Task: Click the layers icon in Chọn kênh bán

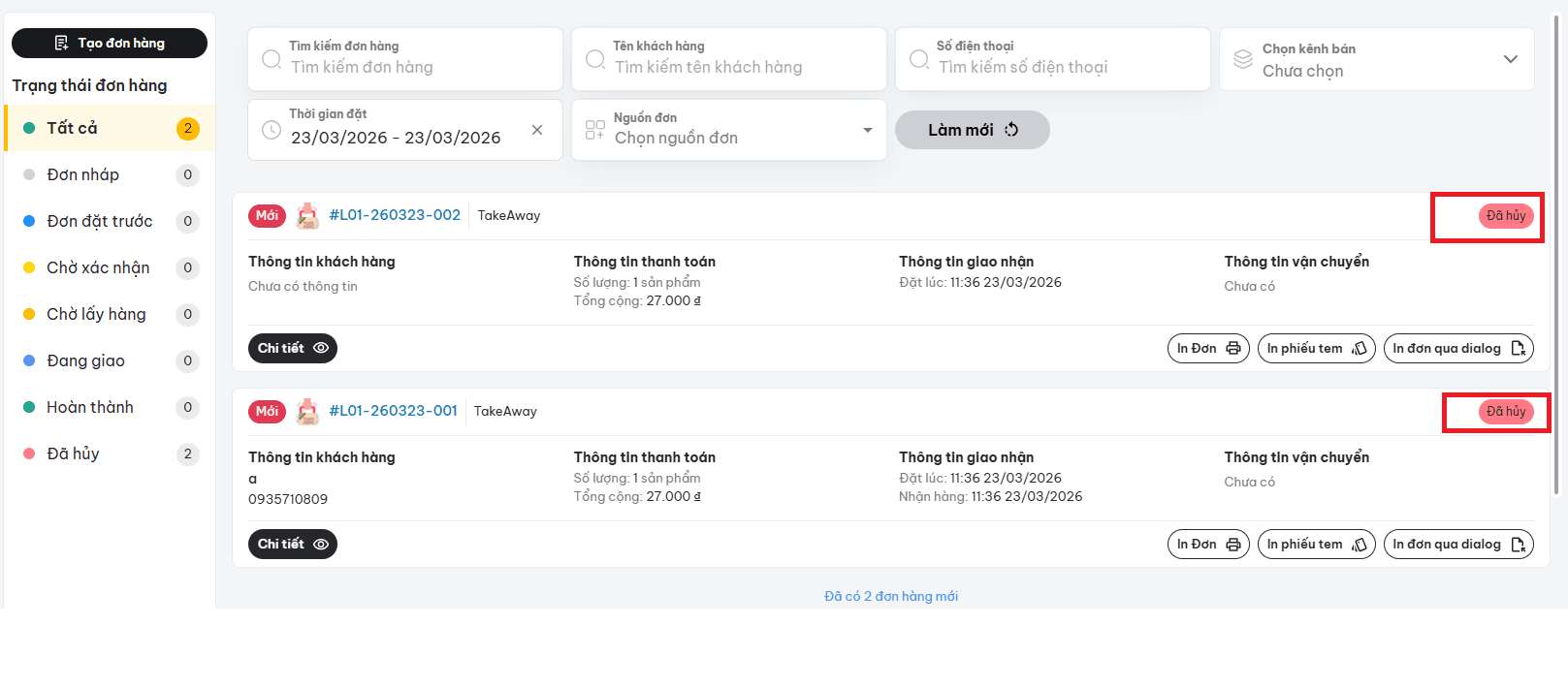Action: (1243, 59)
